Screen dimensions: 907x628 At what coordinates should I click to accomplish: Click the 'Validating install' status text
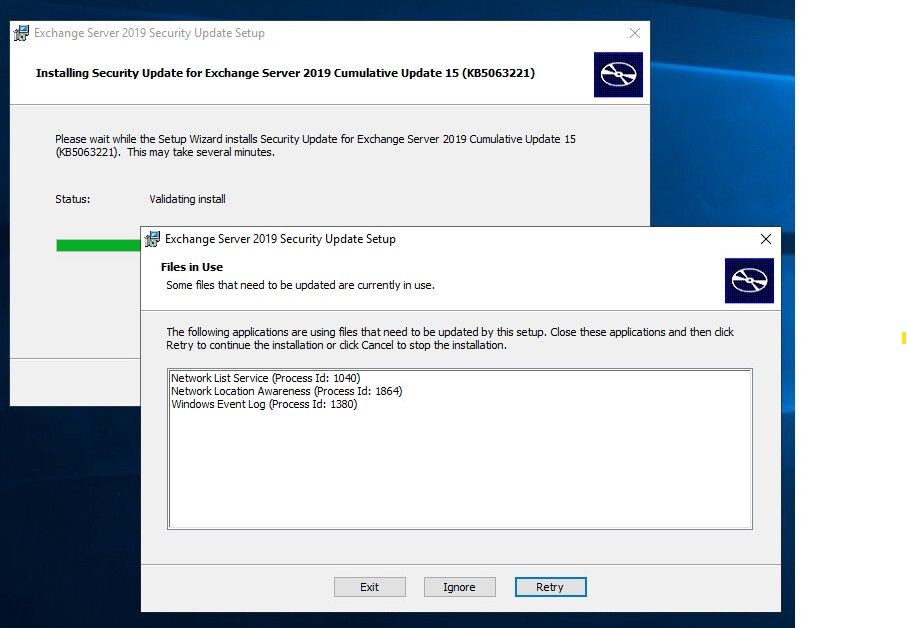coord(187,199)
